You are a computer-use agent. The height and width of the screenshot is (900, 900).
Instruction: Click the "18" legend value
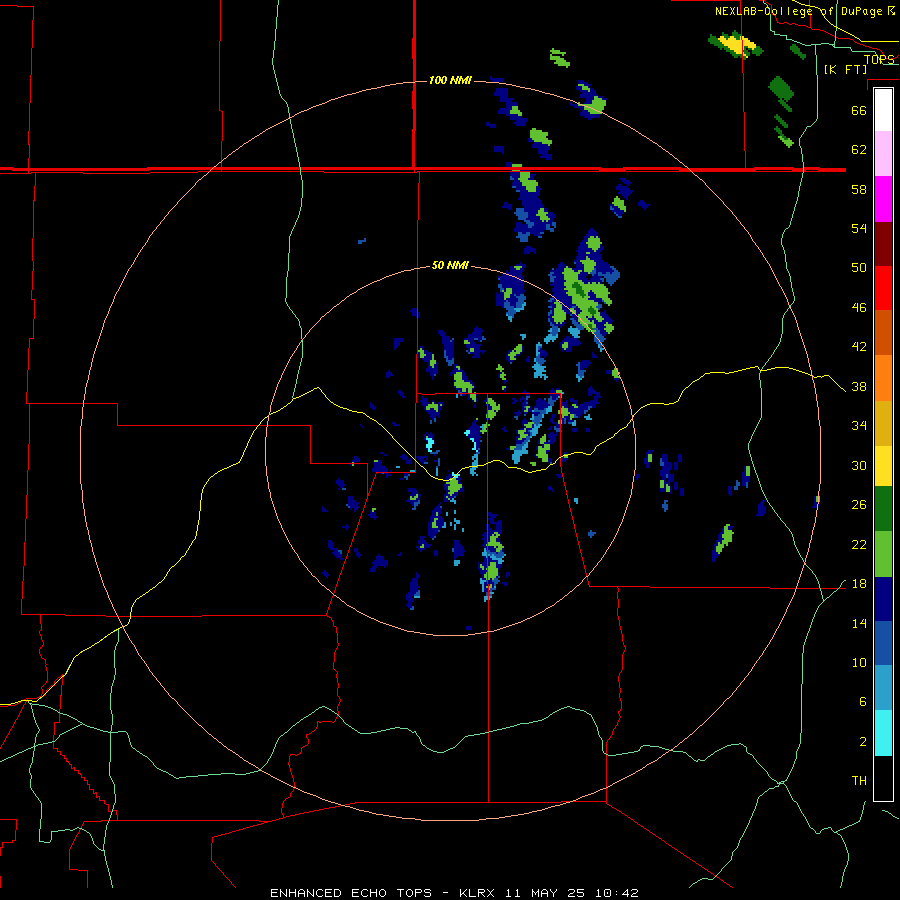(x=859, y=584)
